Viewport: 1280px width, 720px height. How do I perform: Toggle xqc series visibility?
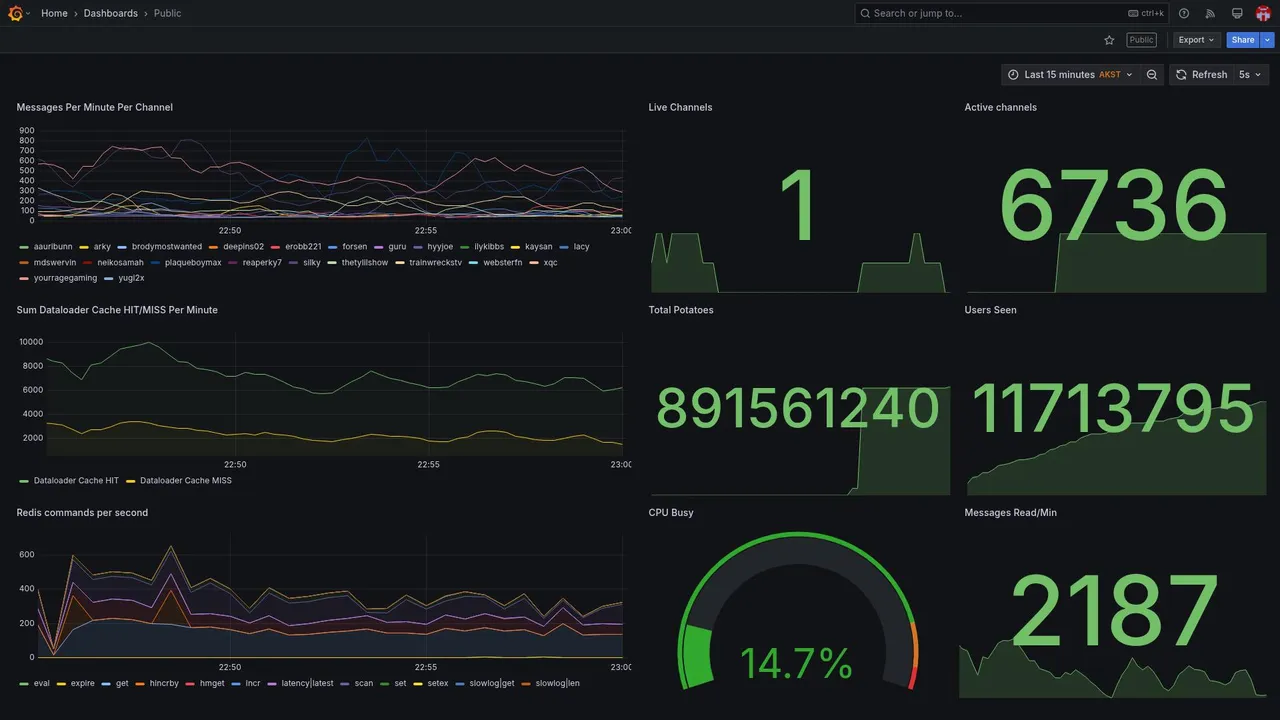pyautogui.click(x=550, y=263)
